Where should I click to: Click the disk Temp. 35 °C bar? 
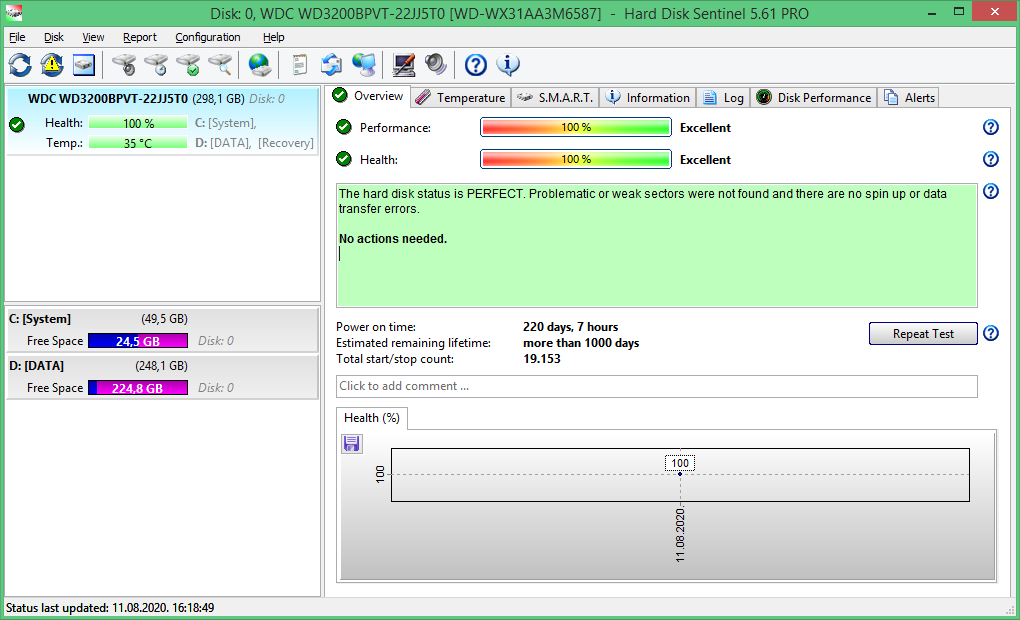[138, 142]
